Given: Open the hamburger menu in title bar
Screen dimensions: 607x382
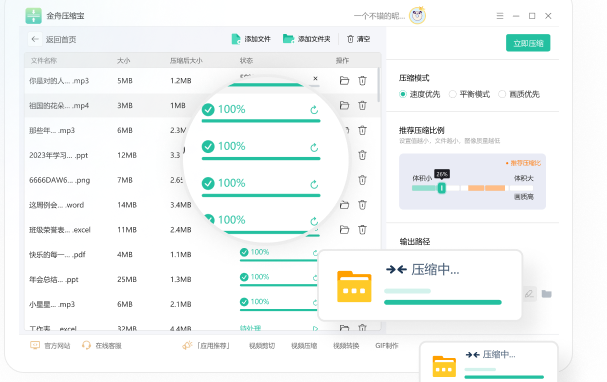Looking at the screenshot, I should [x=500, y=16].
